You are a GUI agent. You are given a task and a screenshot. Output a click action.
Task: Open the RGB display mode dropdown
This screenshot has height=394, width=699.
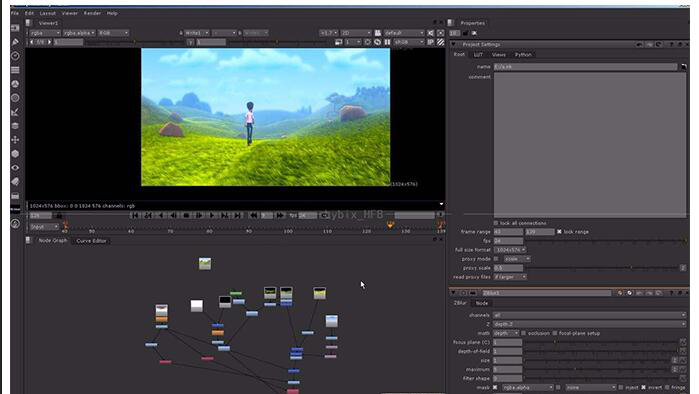[113, 33]
